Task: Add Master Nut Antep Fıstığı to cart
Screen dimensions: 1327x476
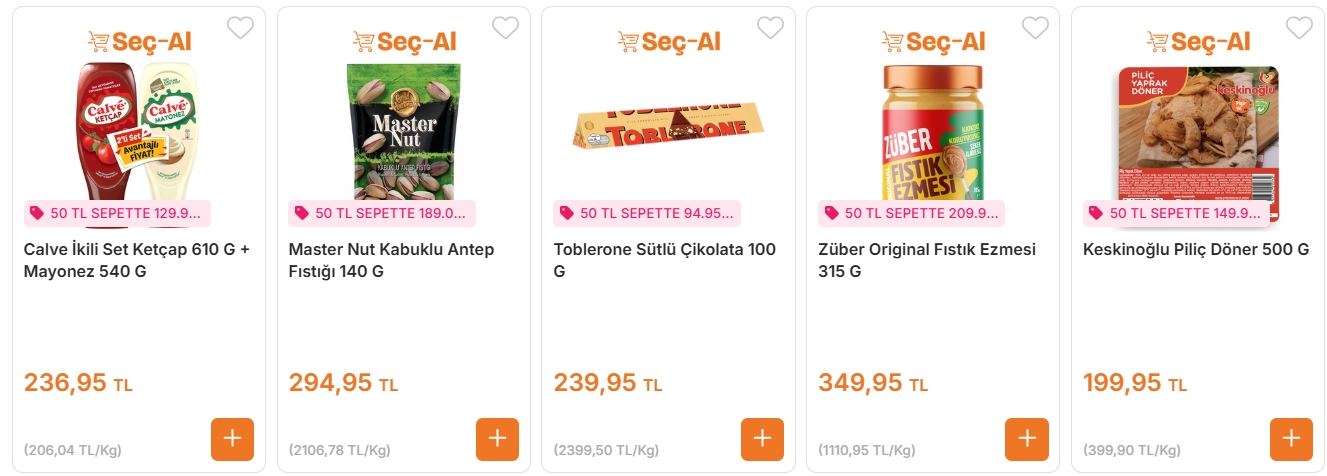Action: tap(497, 439)
